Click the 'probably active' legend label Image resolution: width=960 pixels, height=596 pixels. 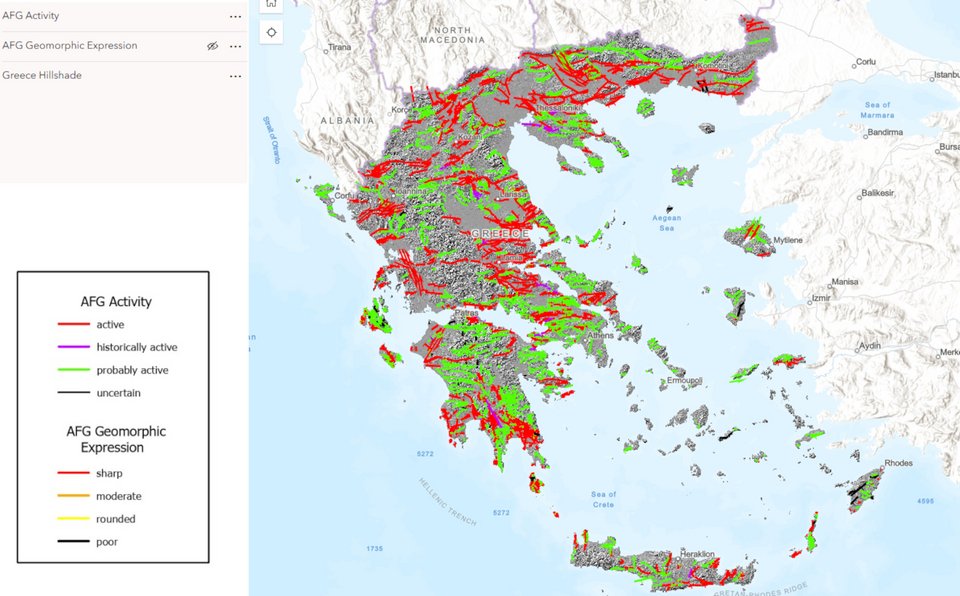[x=131, y=370]
